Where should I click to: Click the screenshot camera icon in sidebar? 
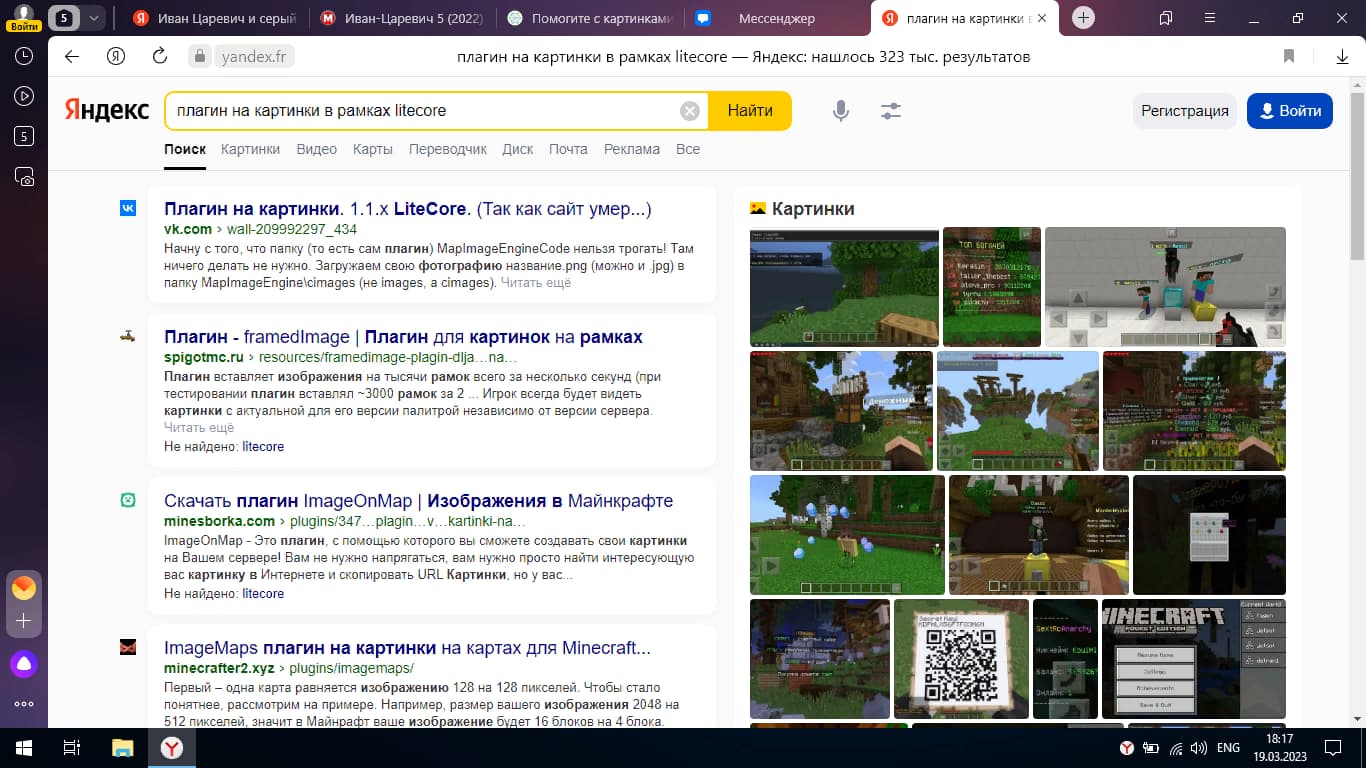coord(24,177)
